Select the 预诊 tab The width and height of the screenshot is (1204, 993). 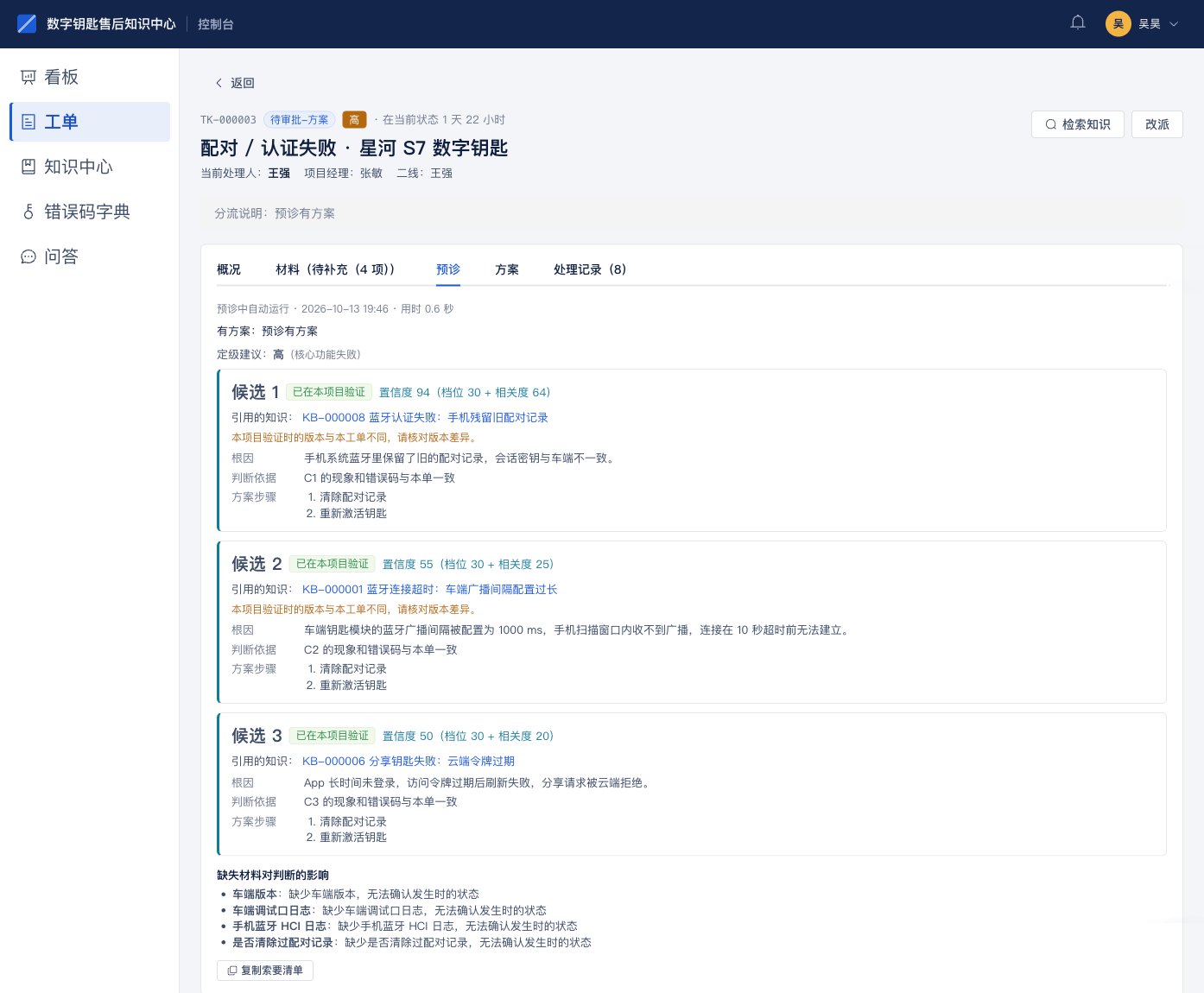(448, 269)
